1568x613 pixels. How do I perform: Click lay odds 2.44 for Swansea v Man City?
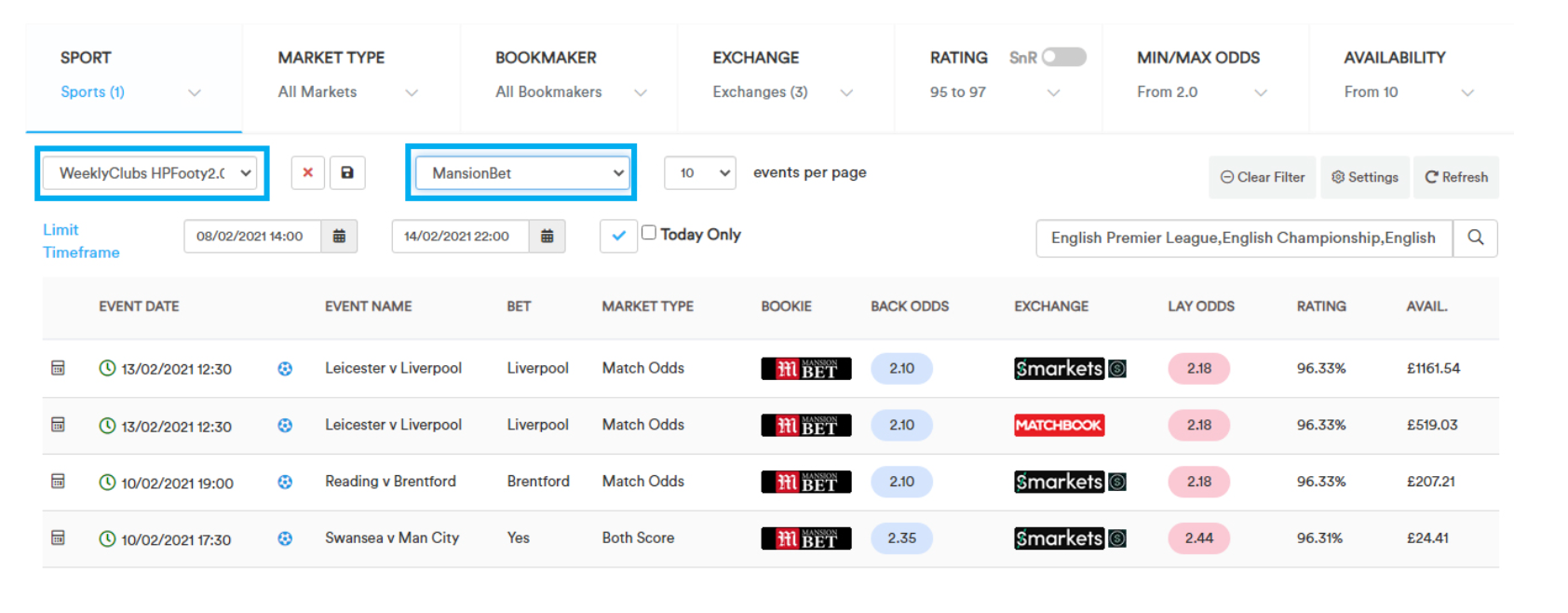(x=1199, y=538)
